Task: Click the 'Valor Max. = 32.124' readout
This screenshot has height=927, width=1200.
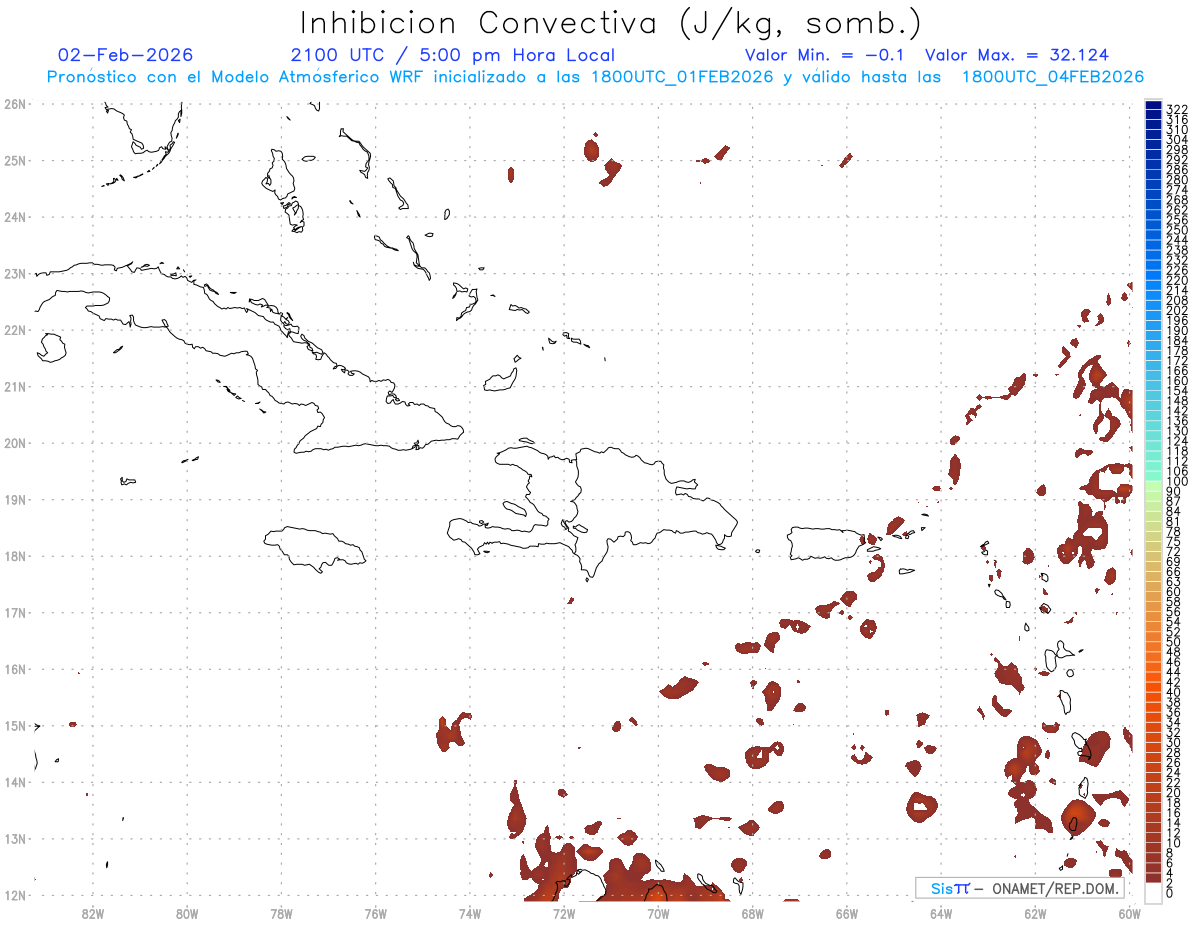Action: click(x=1017, y=55)
